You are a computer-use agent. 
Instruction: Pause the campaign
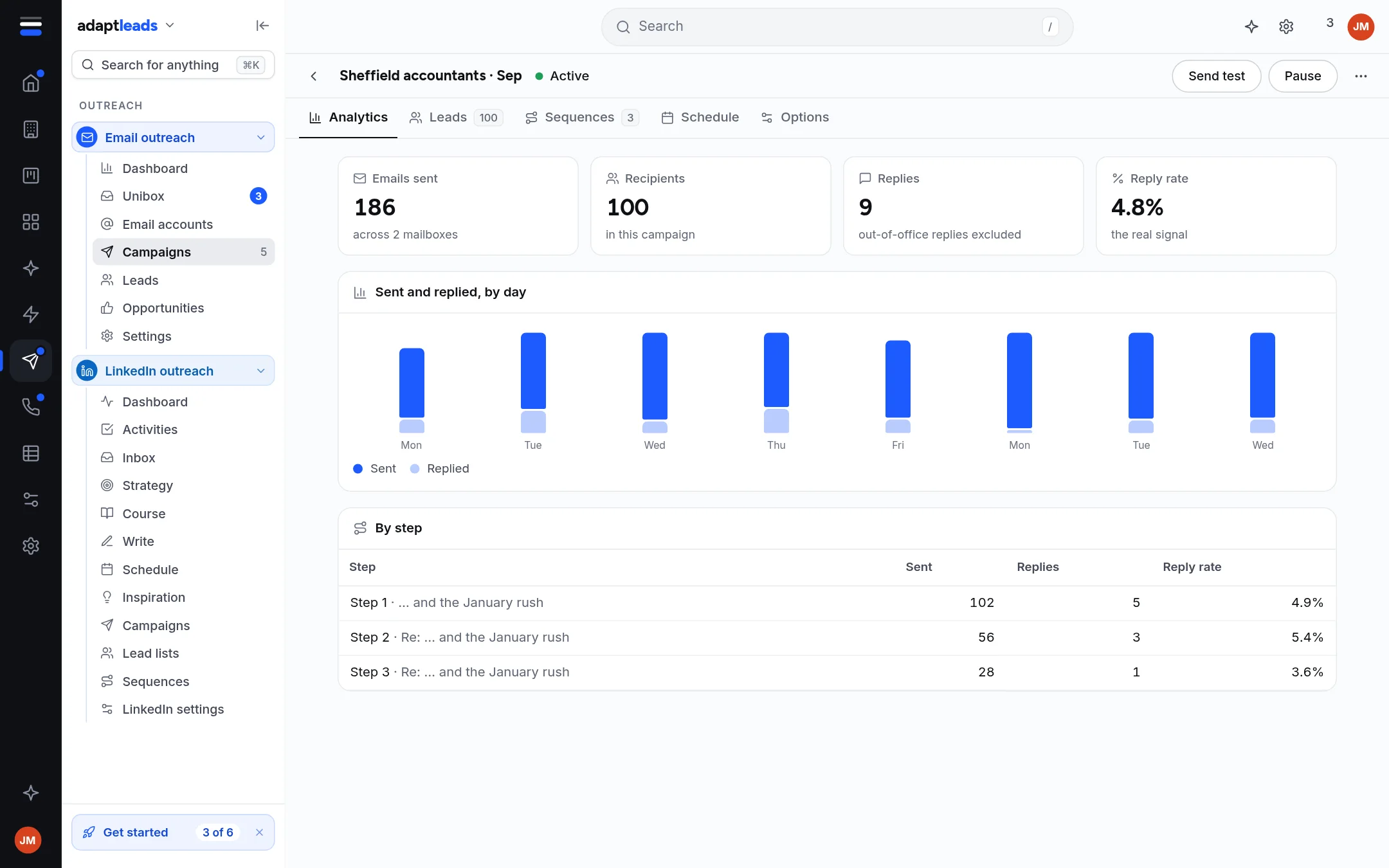coord(1302,76)
